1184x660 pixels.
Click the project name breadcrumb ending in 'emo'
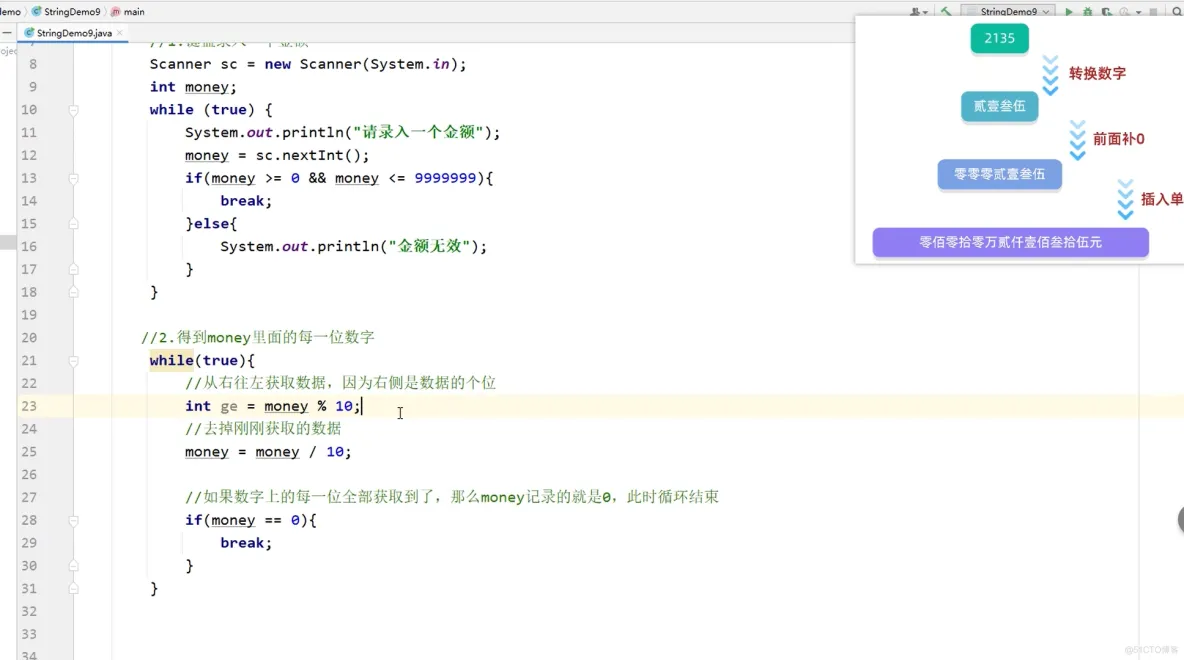click(10, 11)
